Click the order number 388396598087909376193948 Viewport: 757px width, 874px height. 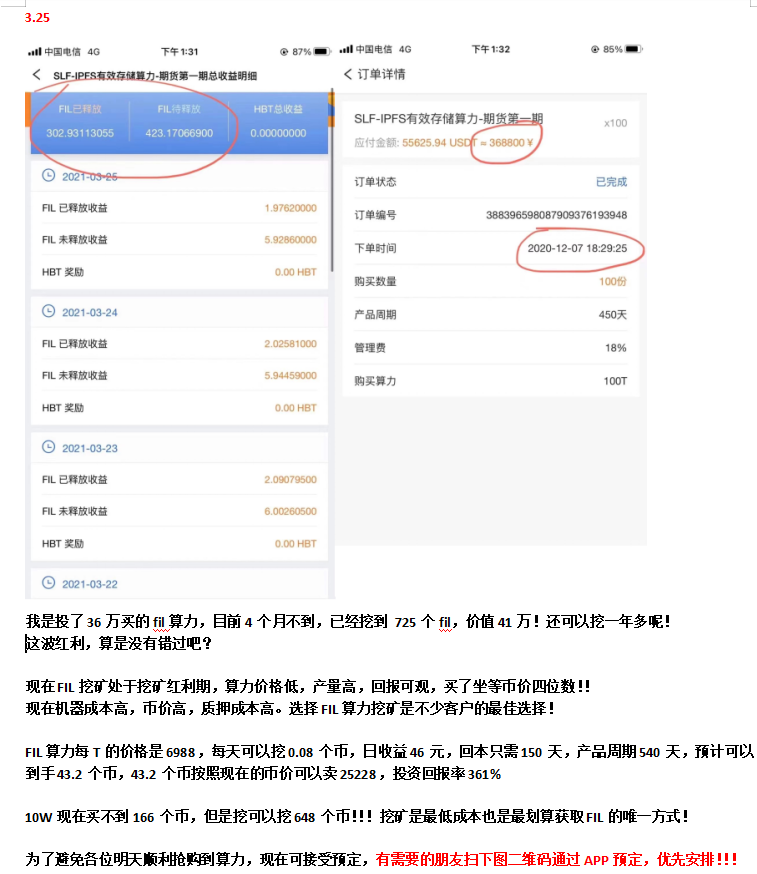coord(556,215)
